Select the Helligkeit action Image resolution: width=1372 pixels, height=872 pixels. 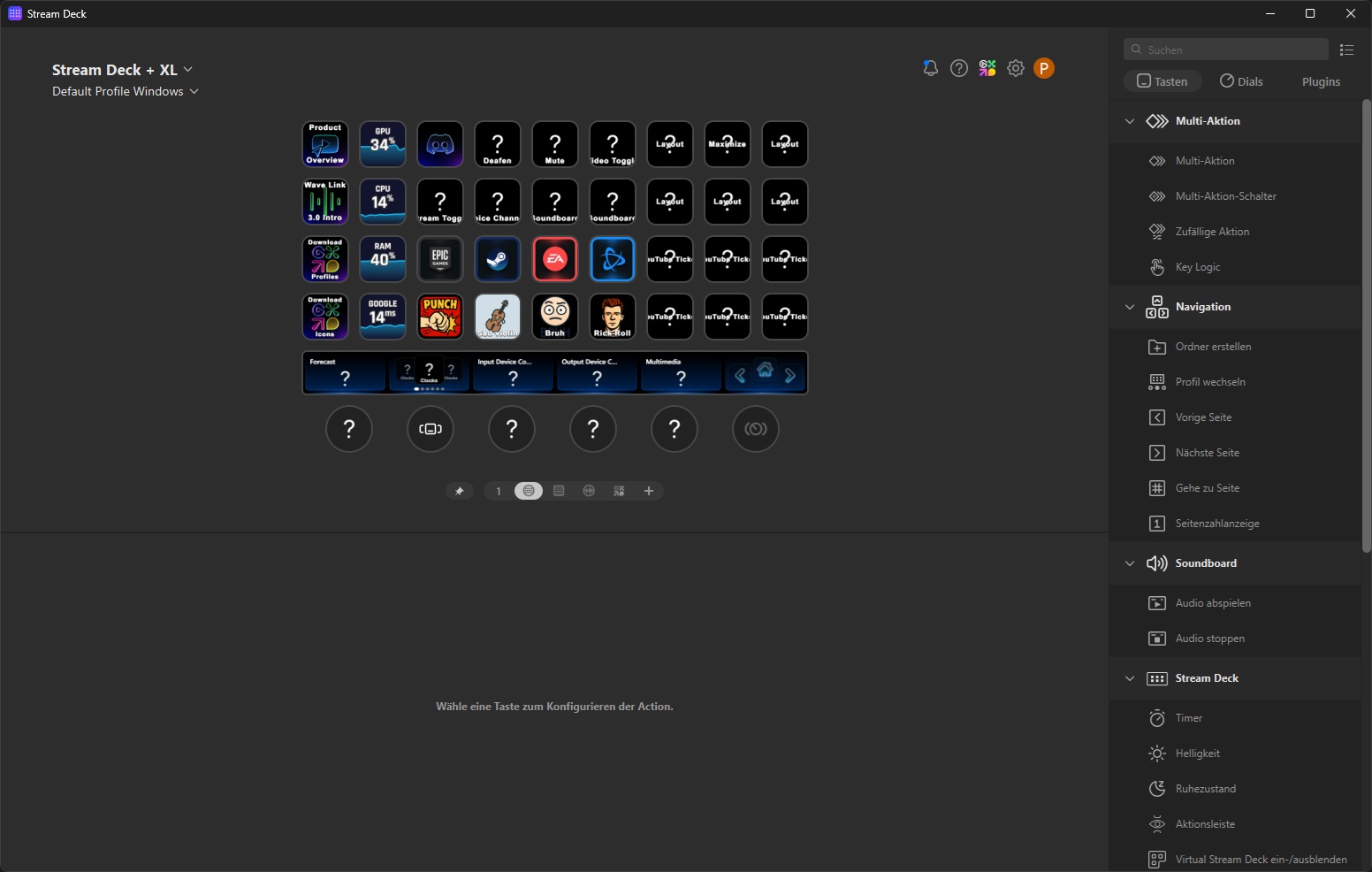(1197, 753)
